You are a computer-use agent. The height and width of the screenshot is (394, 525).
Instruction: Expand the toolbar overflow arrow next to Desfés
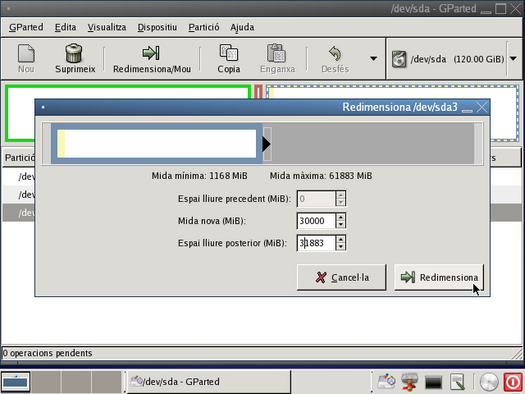tap(373, 59)
